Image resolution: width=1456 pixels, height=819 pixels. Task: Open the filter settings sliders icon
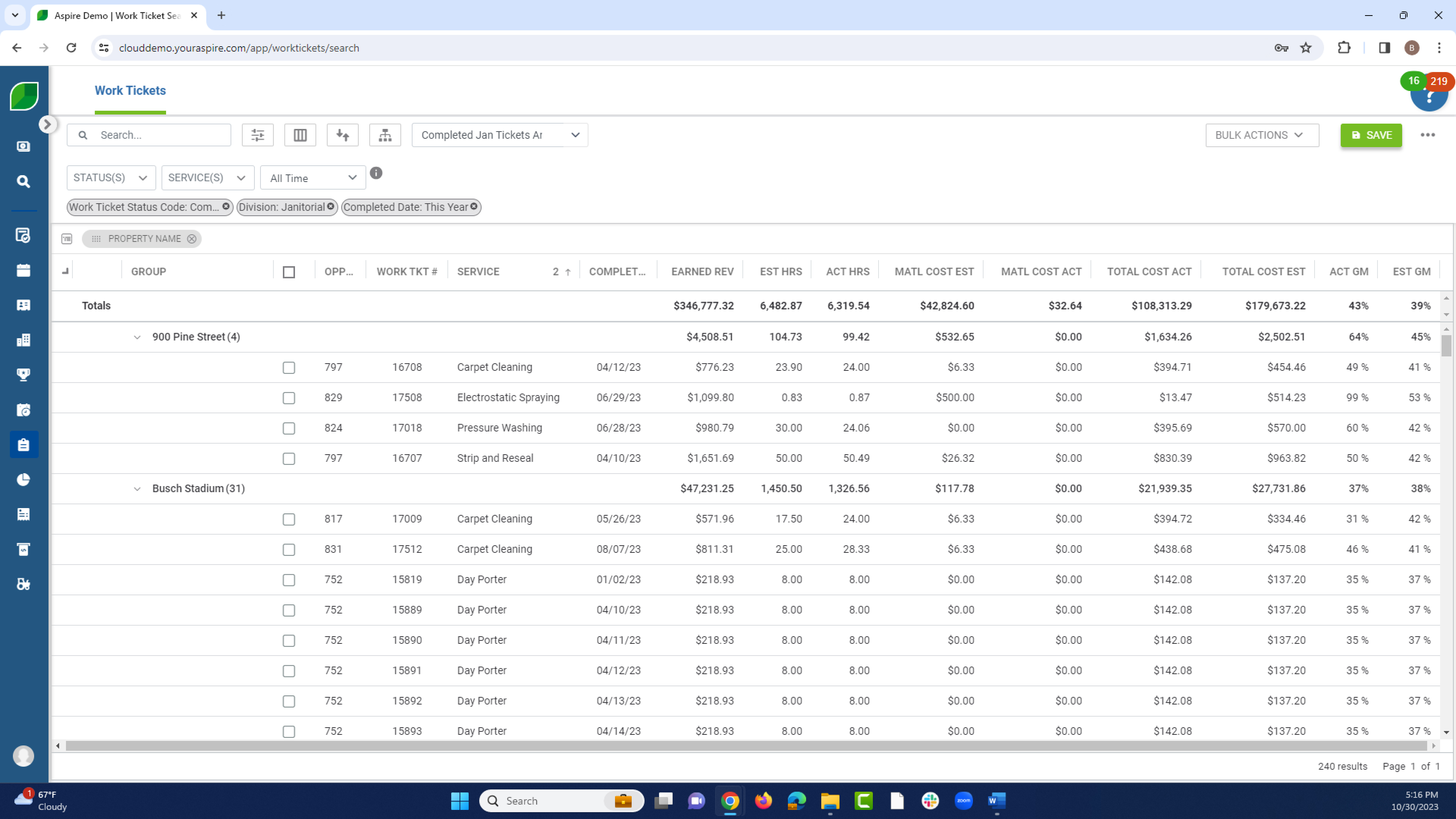(x=258, y=135)
